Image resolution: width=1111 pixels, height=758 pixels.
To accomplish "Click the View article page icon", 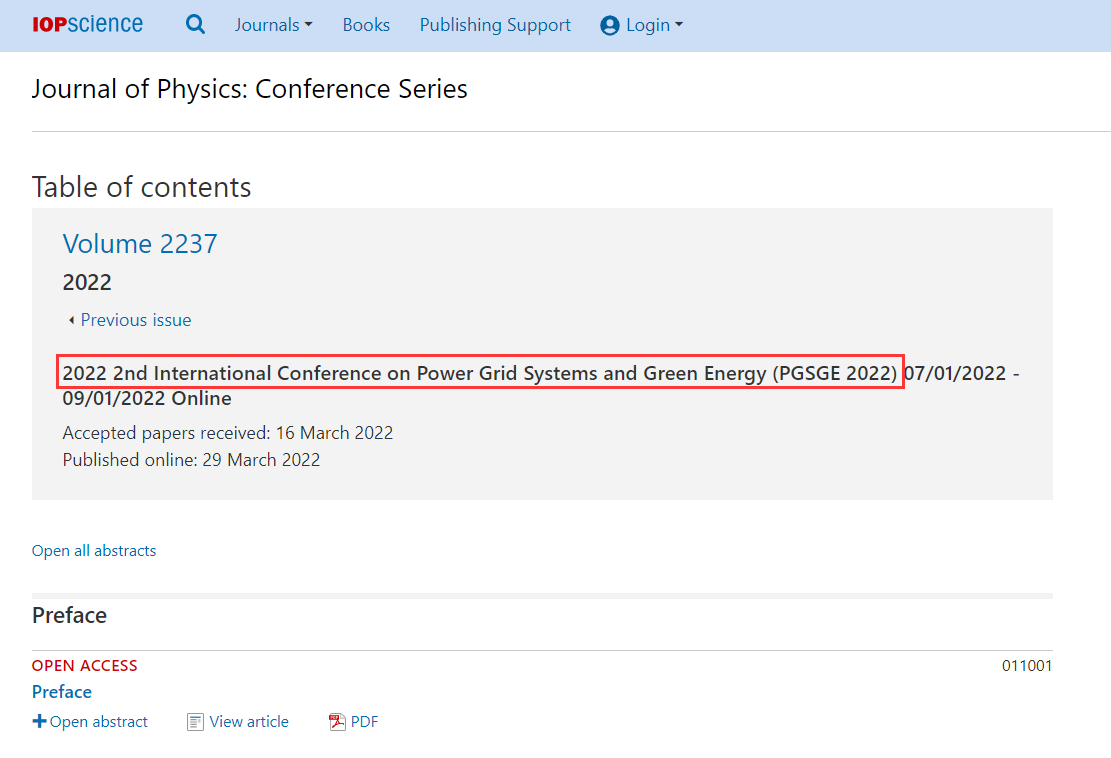I will click(195, 722).
